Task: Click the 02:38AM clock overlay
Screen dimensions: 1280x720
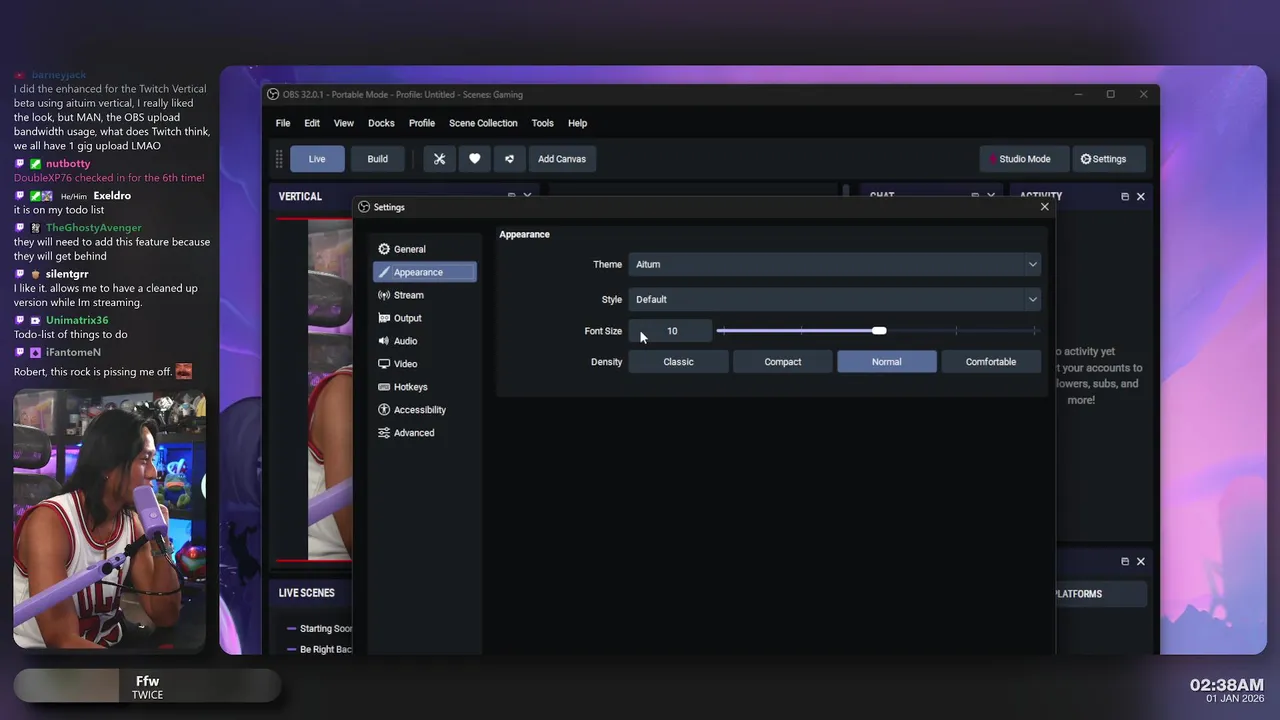Action: tap(1226, 685)
